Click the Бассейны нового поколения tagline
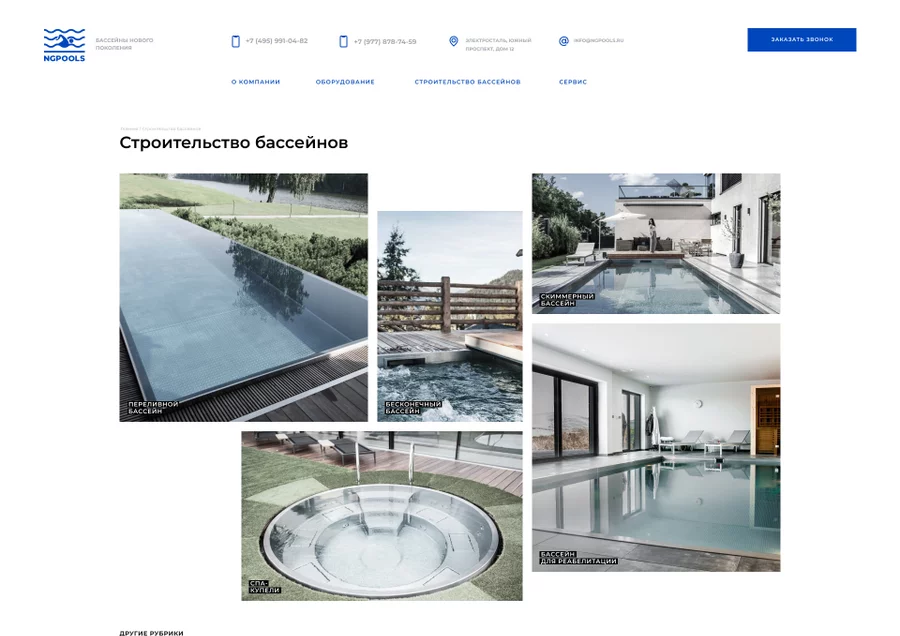Viewport: 900px width, 636px height. pyautogui.click(x=124, y=44)
